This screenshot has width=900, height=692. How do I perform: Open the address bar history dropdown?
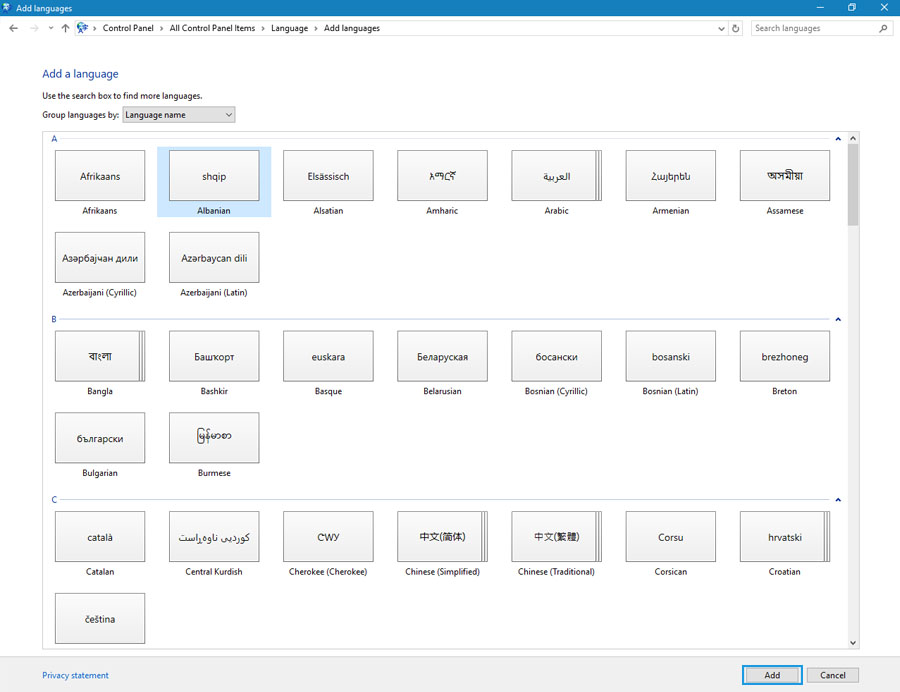pos(722,28)
